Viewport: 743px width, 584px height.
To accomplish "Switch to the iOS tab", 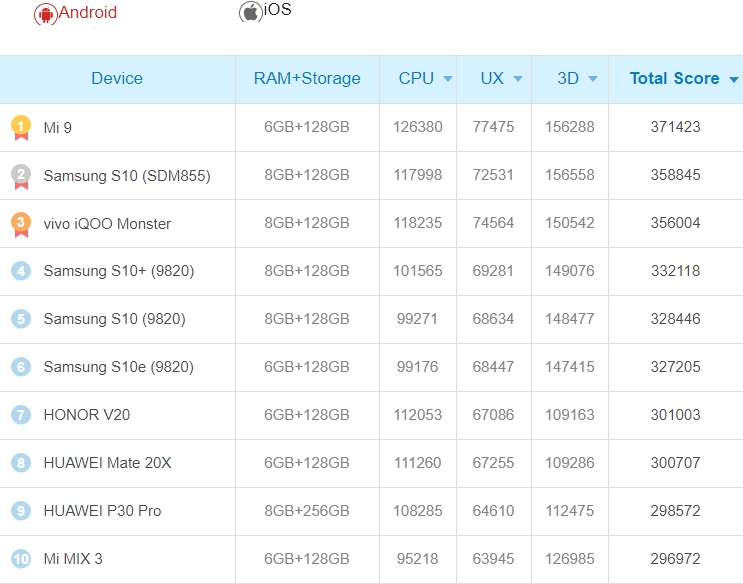I will tap(265, 10).
